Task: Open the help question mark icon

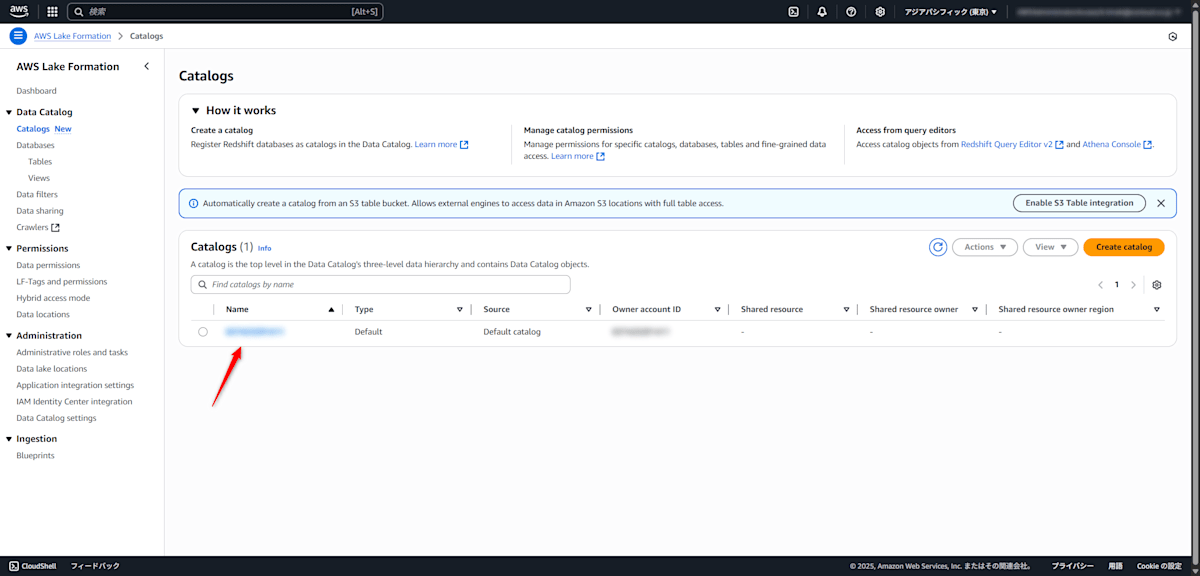Action: click(851, 12)
